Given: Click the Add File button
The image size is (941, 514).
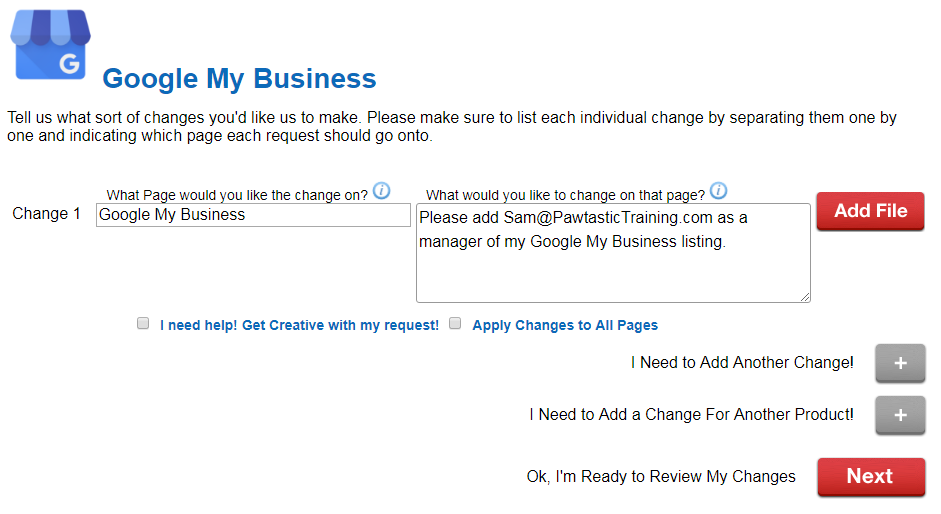Looking at the screenshot, I should pyautogui.click(x=870, y=211).
